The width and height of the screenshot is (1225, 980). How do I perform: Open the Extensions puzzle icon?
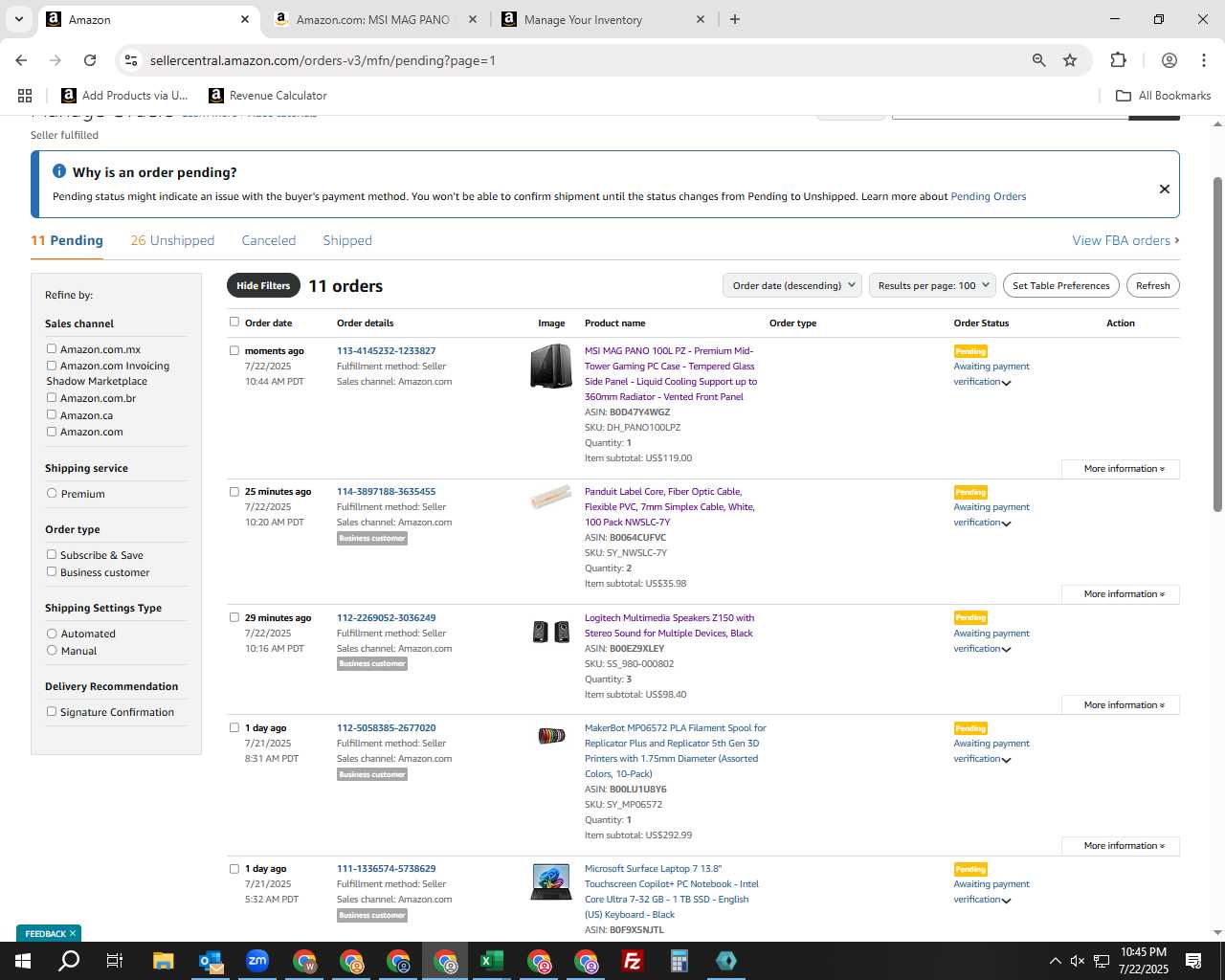click(x=1118, y=60)
